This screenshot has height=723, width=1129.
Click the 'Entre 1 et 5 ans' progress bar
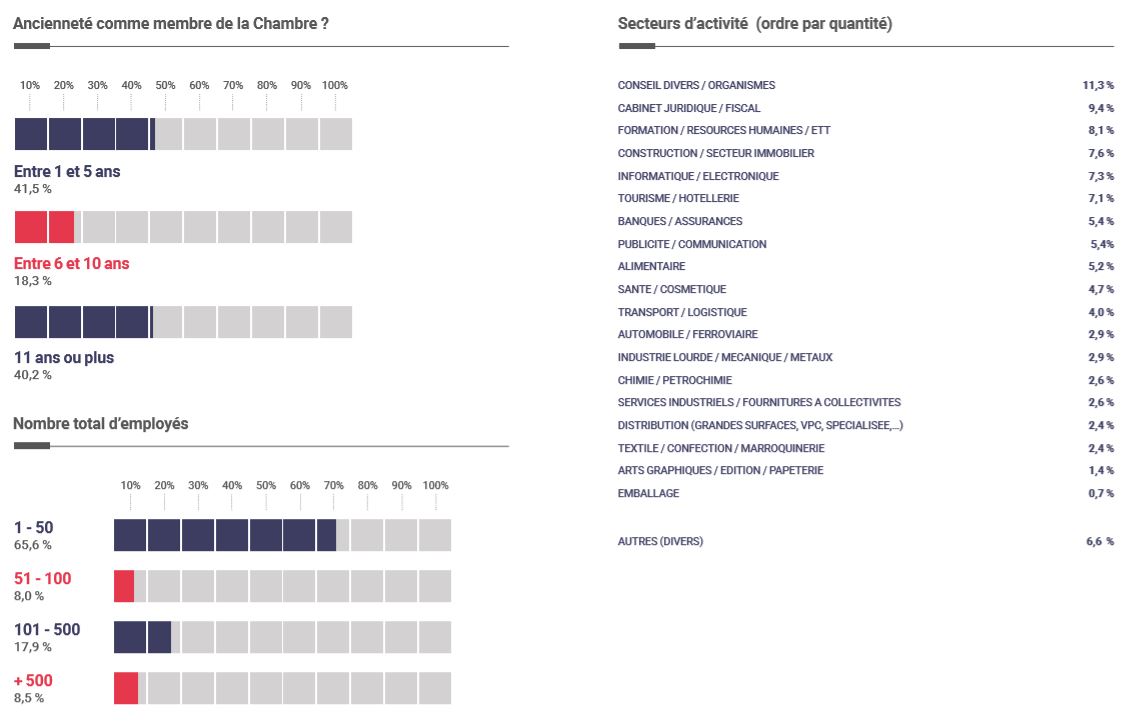(x=183, y=134)
